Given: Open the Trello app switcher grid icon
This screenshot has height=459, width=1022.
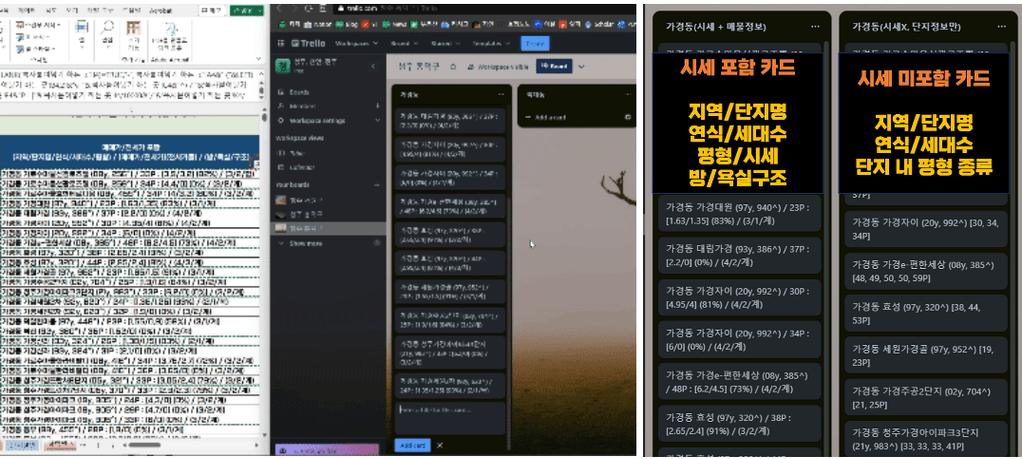Looking at the screenshot, I should point(281,43).
